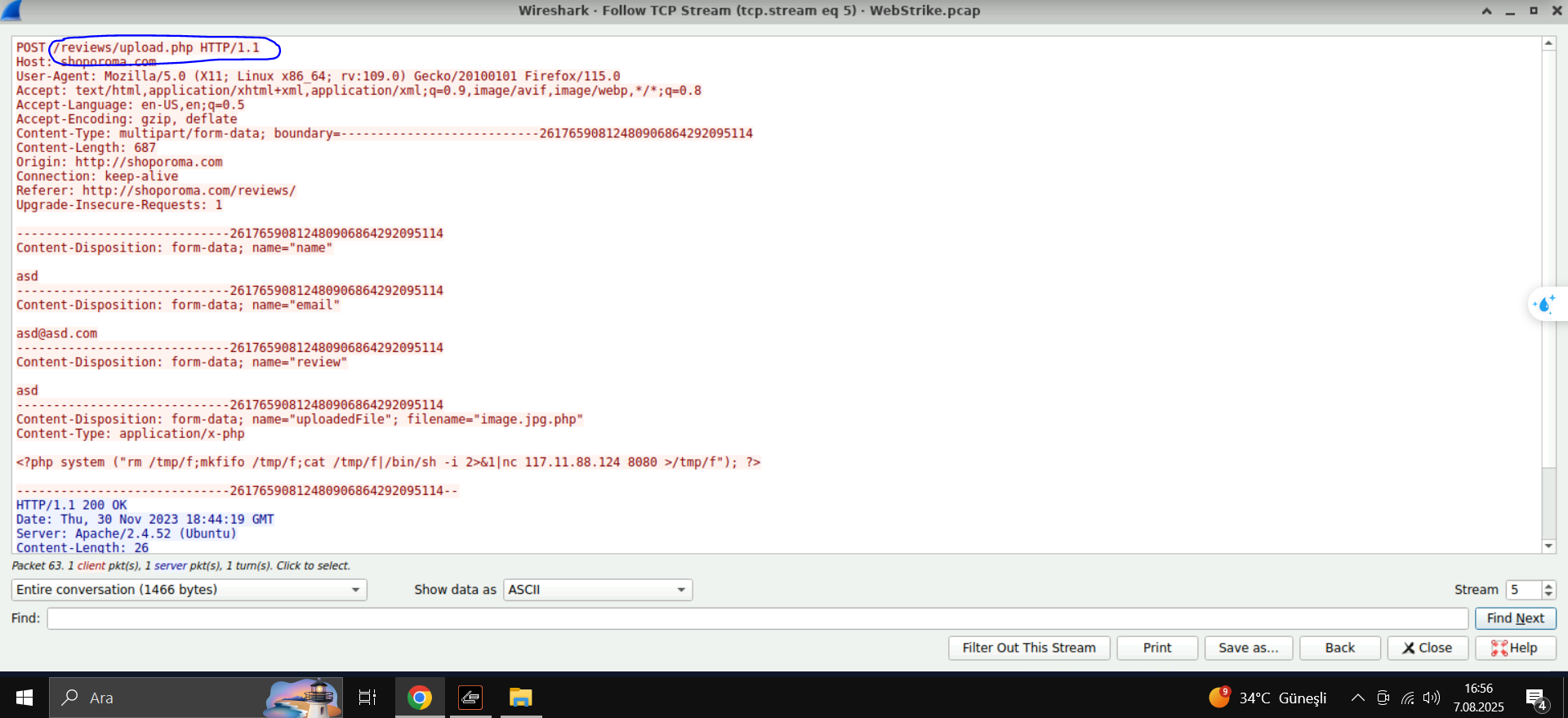
Task: Click the "Content-Type: multipart/form-data" header line
Action: 385,133
